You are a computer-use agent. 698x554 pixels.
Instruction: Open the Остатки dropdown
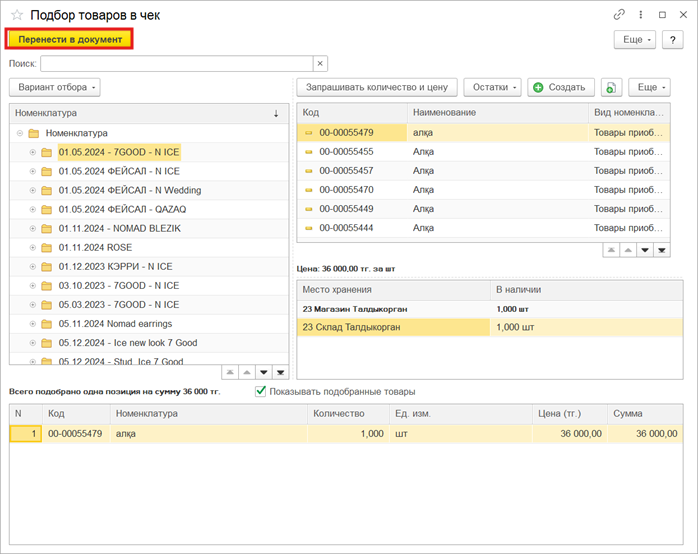[x=493, y=87]
